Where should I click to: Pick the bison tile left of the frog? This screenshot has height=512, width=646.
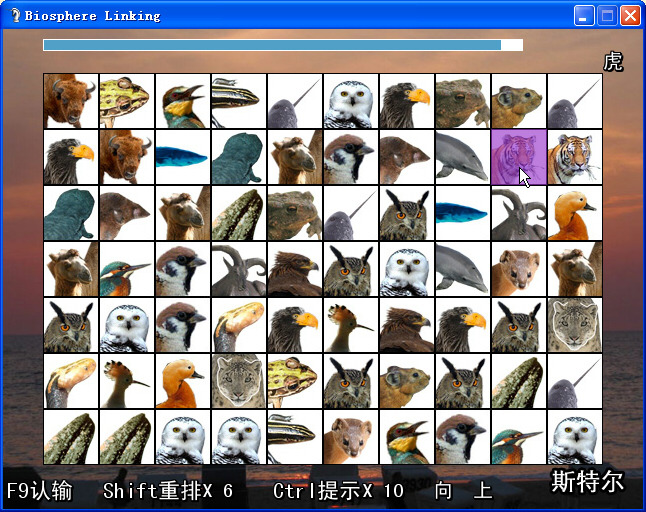[71, 101]
